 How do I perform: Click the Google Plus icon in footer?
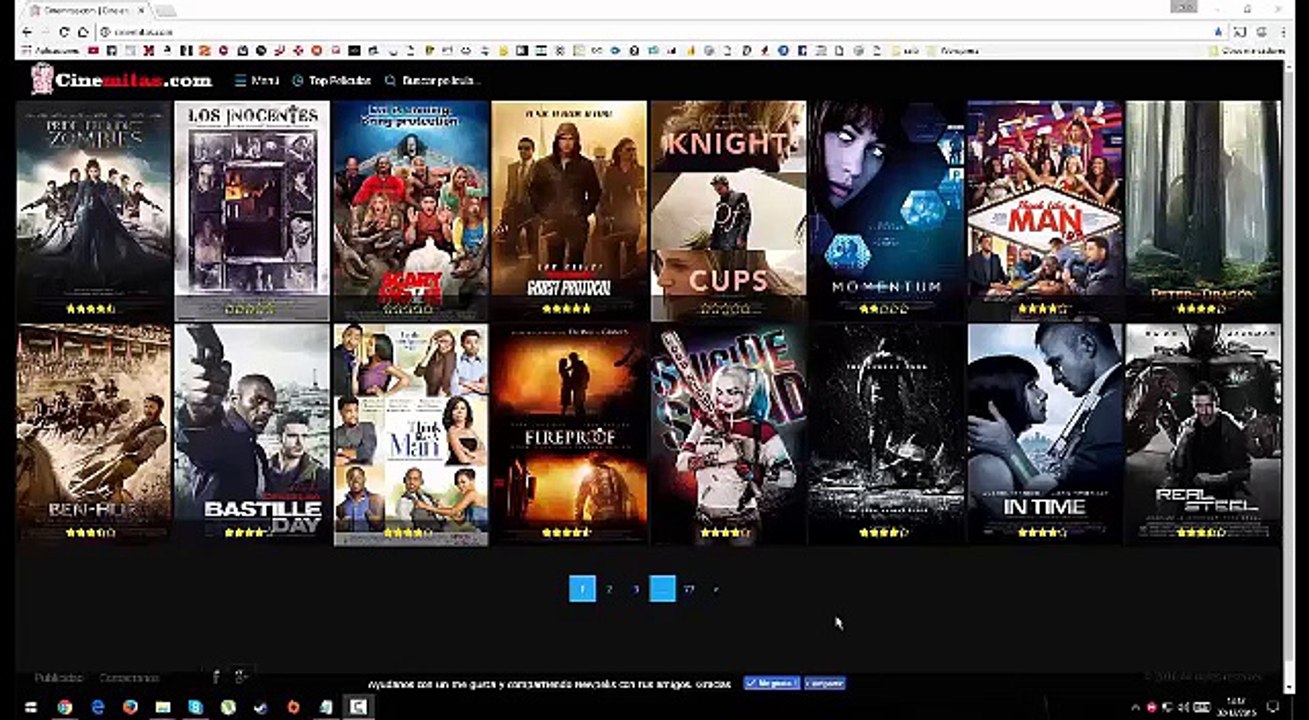tap(241, 677)
